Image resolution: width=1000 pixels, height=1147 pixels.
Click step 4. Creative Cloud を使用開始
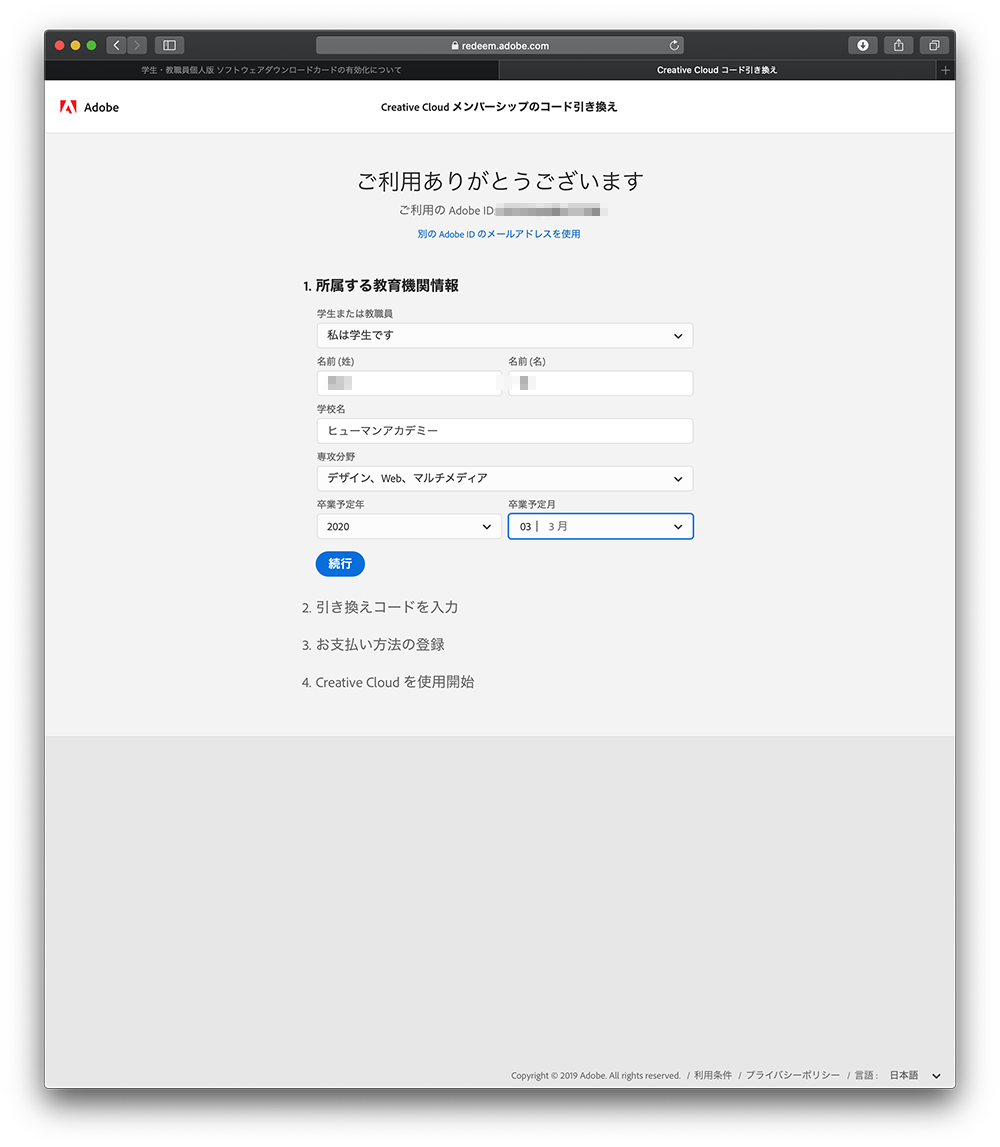click(388, 682)
